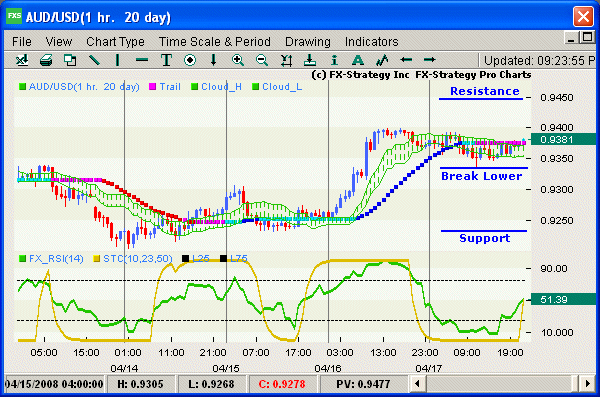Select the diagonal trend line tool
600x397 pixels.
(x=94, y=60)
